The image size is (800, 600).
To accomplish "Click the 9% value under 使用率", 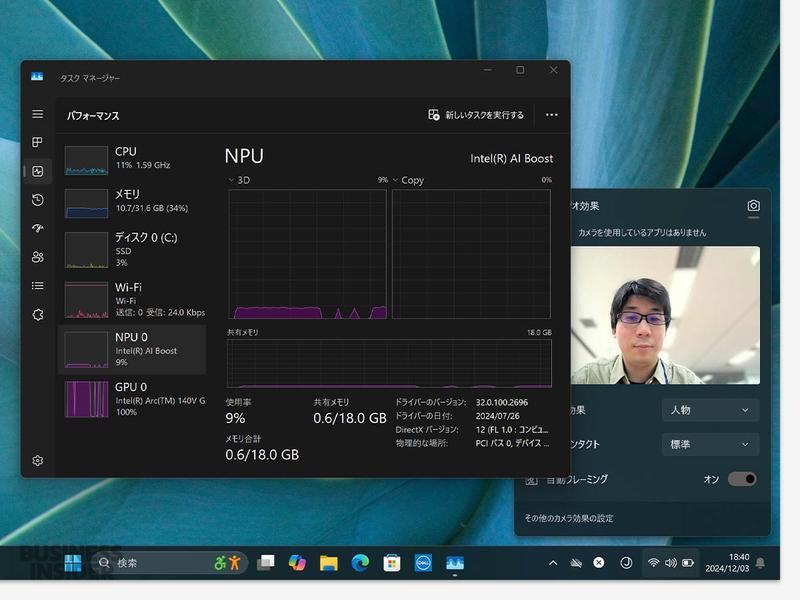I will (x=235, y=418).
